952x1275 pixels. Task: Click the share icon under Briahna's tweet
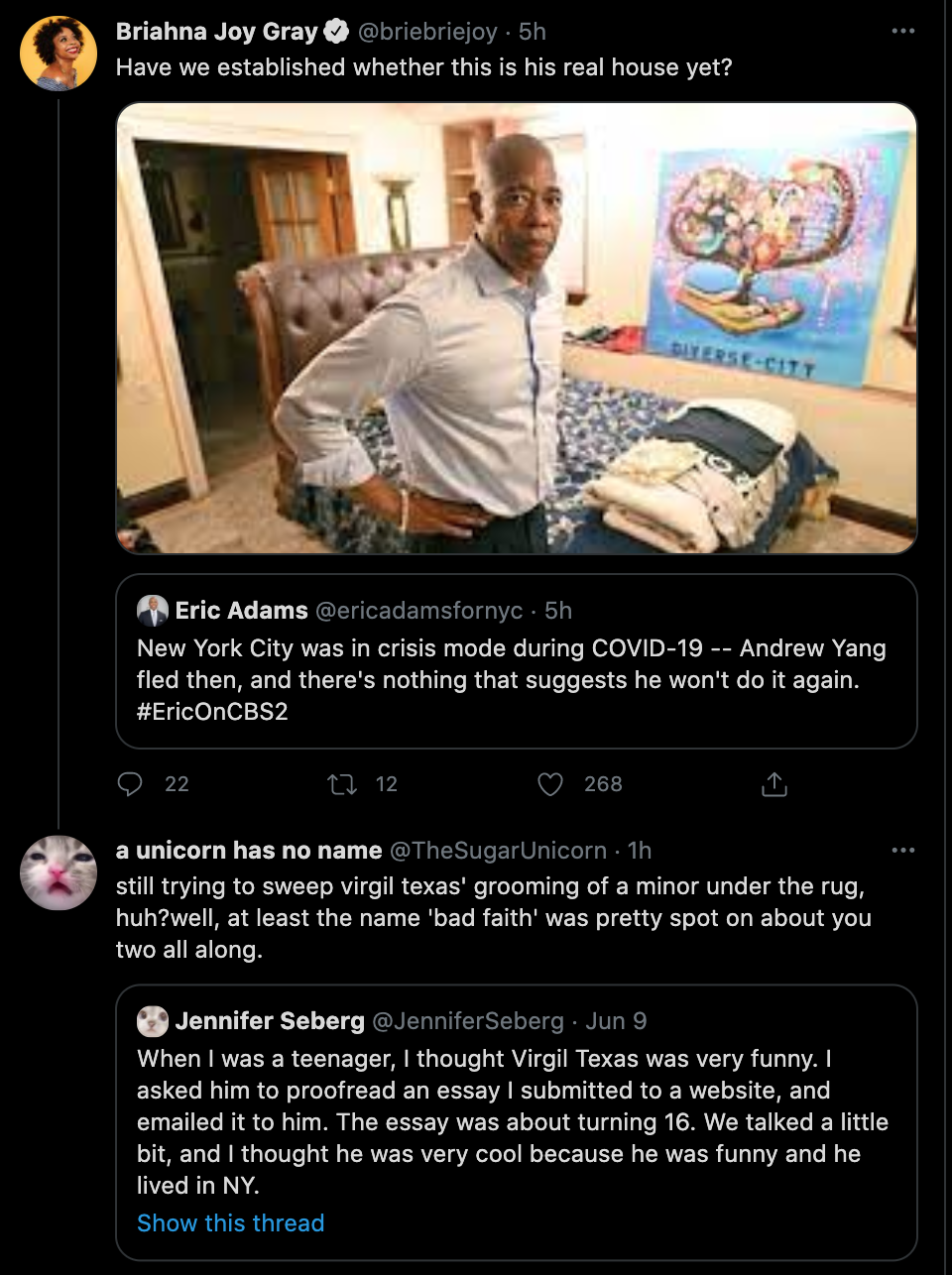click(774, 784)
